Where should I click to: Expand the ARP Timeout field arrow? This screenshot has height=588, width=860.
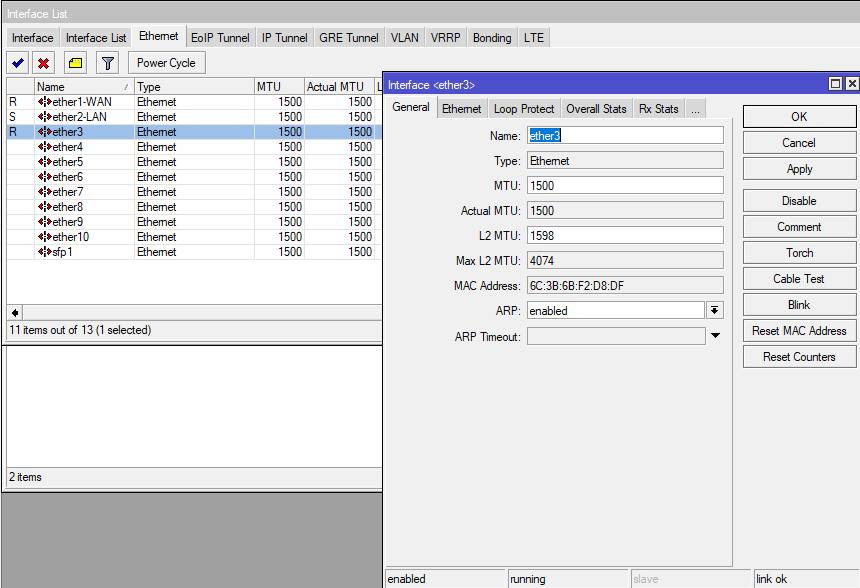pos(715,336)
